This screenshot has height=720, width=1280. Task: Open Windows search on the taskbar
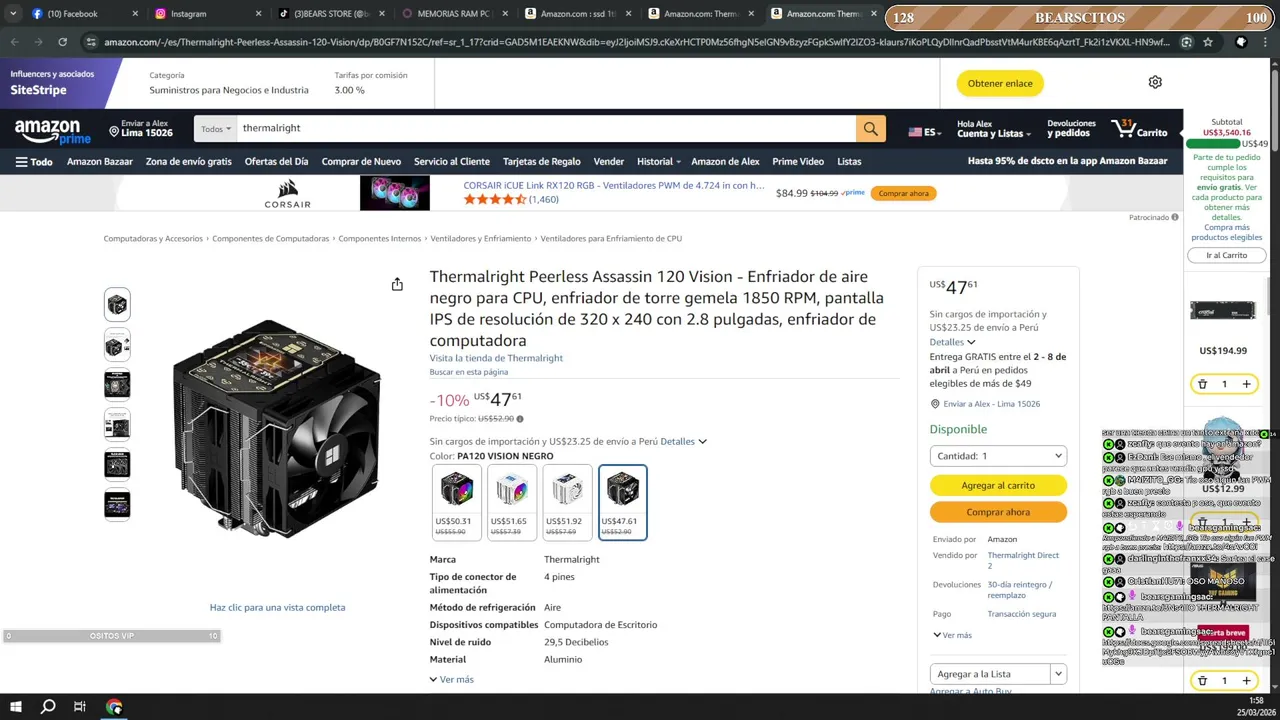(47, 707)
